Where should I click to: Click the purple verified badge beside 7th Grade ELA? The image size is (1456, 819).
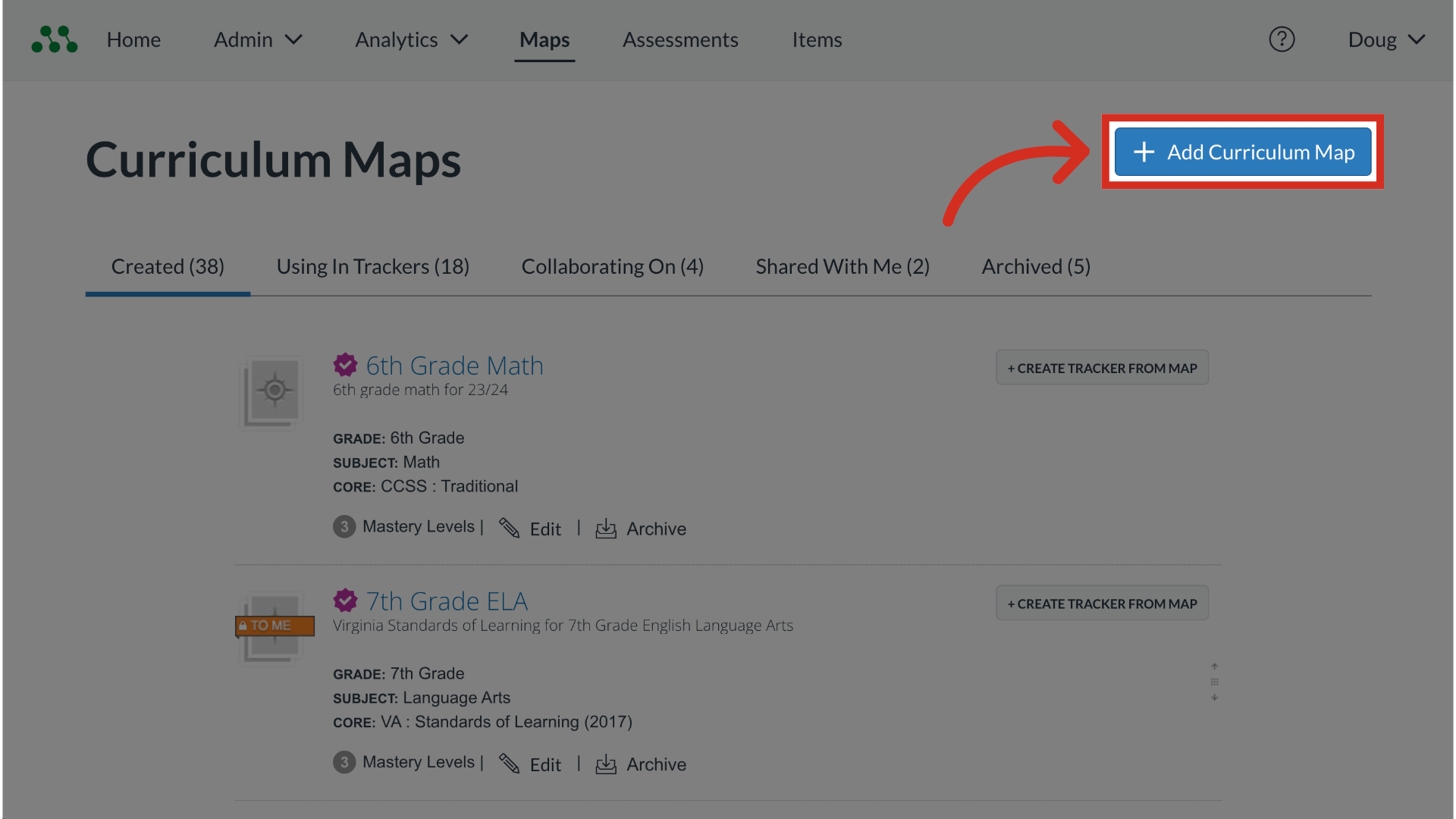pyautogui.click(x=345, y=601)
